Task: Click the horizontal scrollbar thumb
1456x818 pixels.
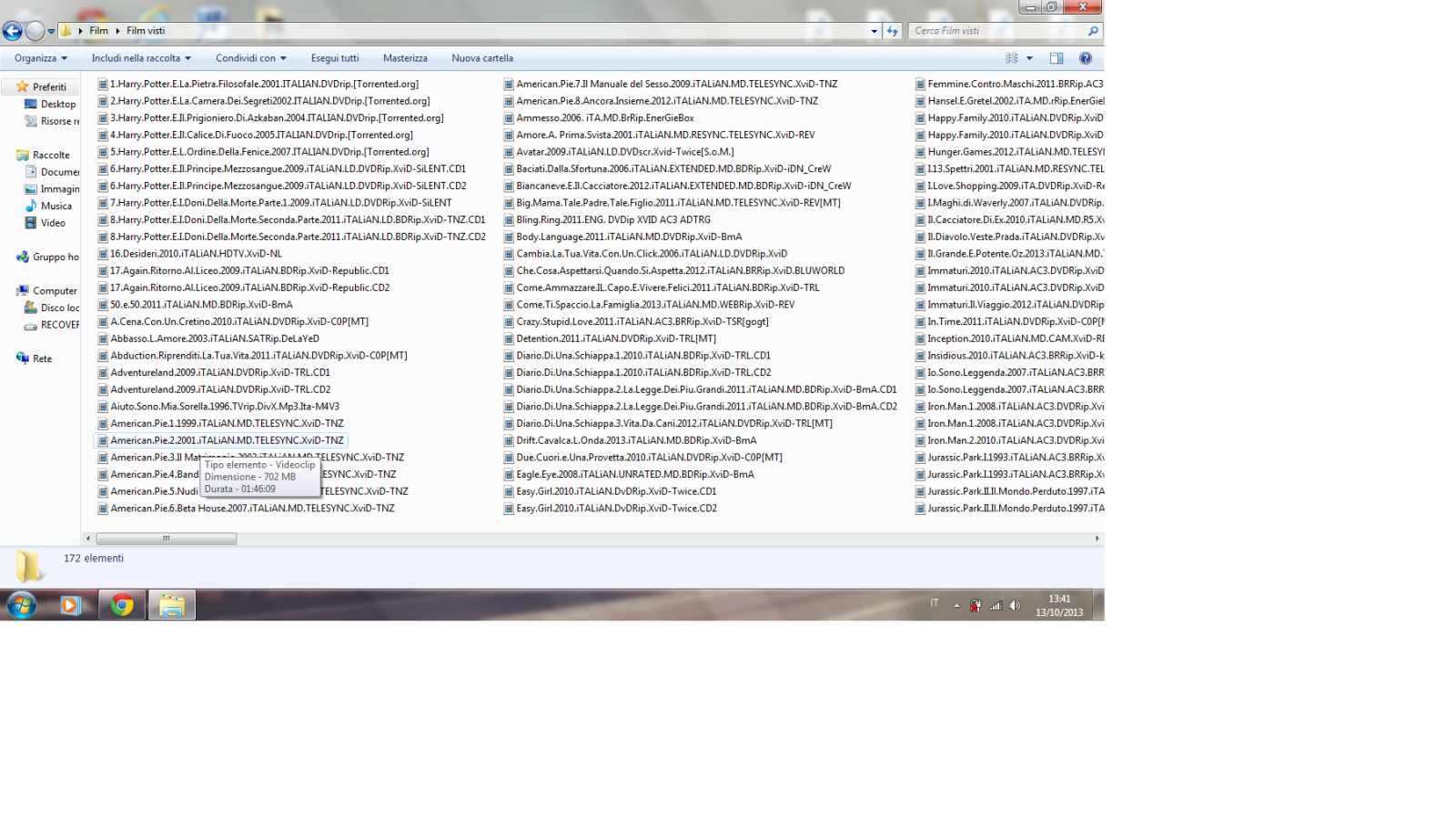Action: pos(167,539)
